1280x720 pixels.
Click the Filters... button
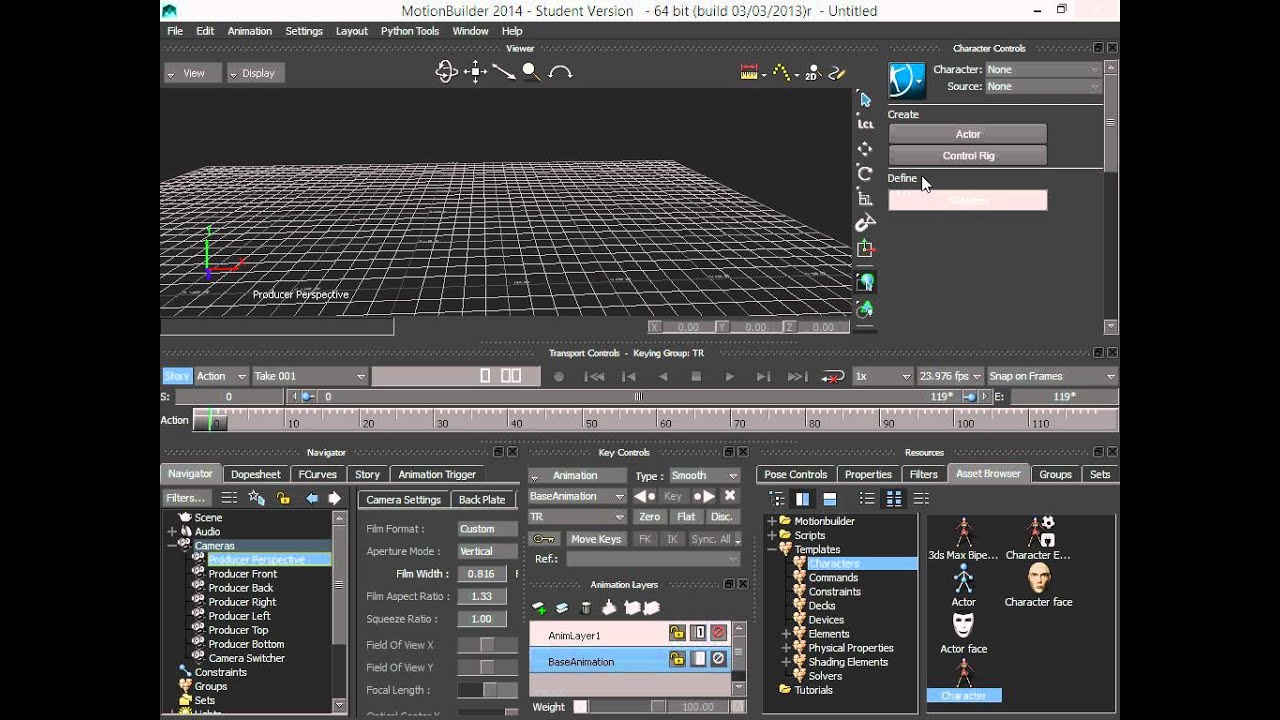click(x=186, y=498)
